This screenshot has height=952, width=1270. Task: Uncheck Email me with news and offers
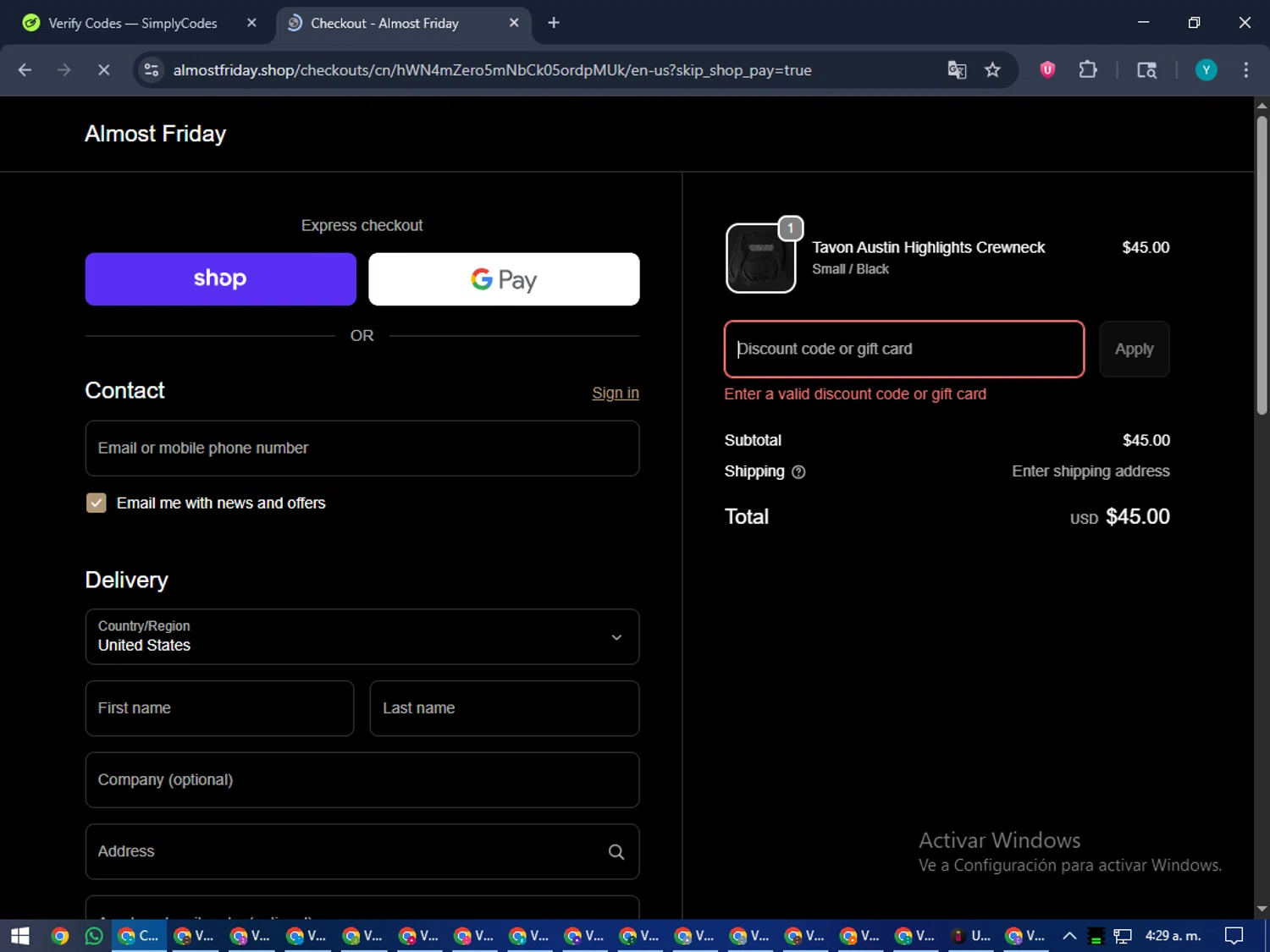tap(97, 504)
